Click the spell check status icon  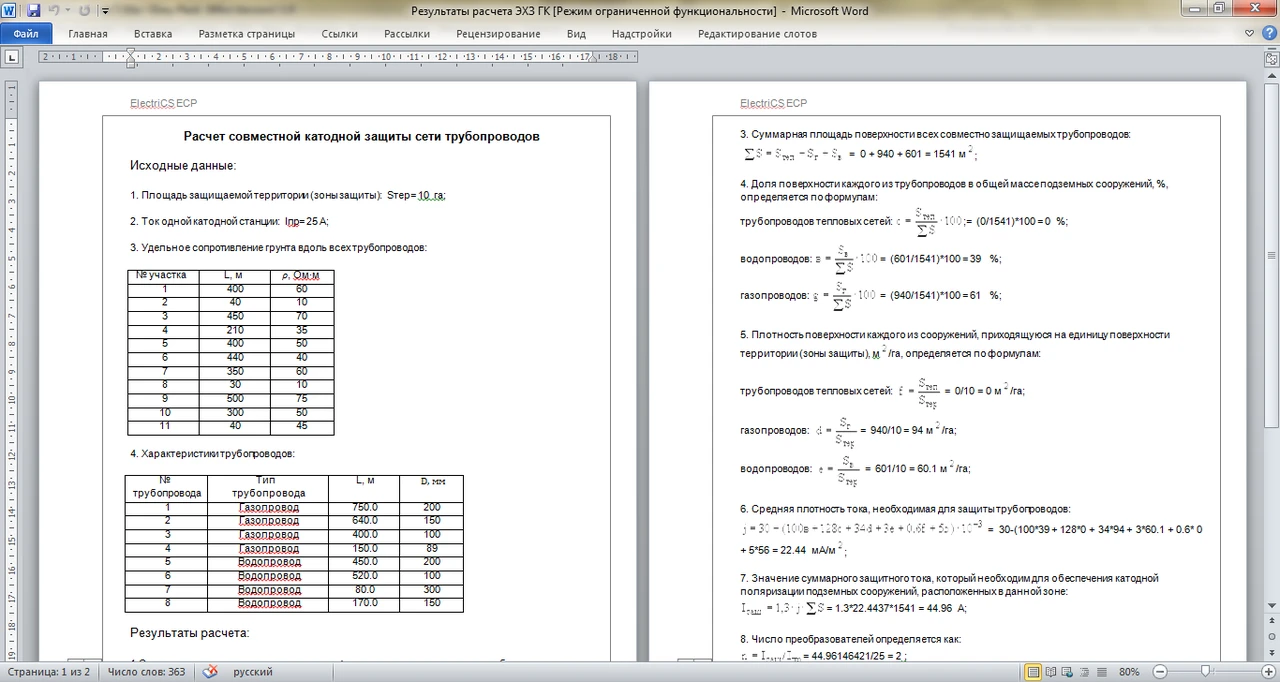[211, 672]
